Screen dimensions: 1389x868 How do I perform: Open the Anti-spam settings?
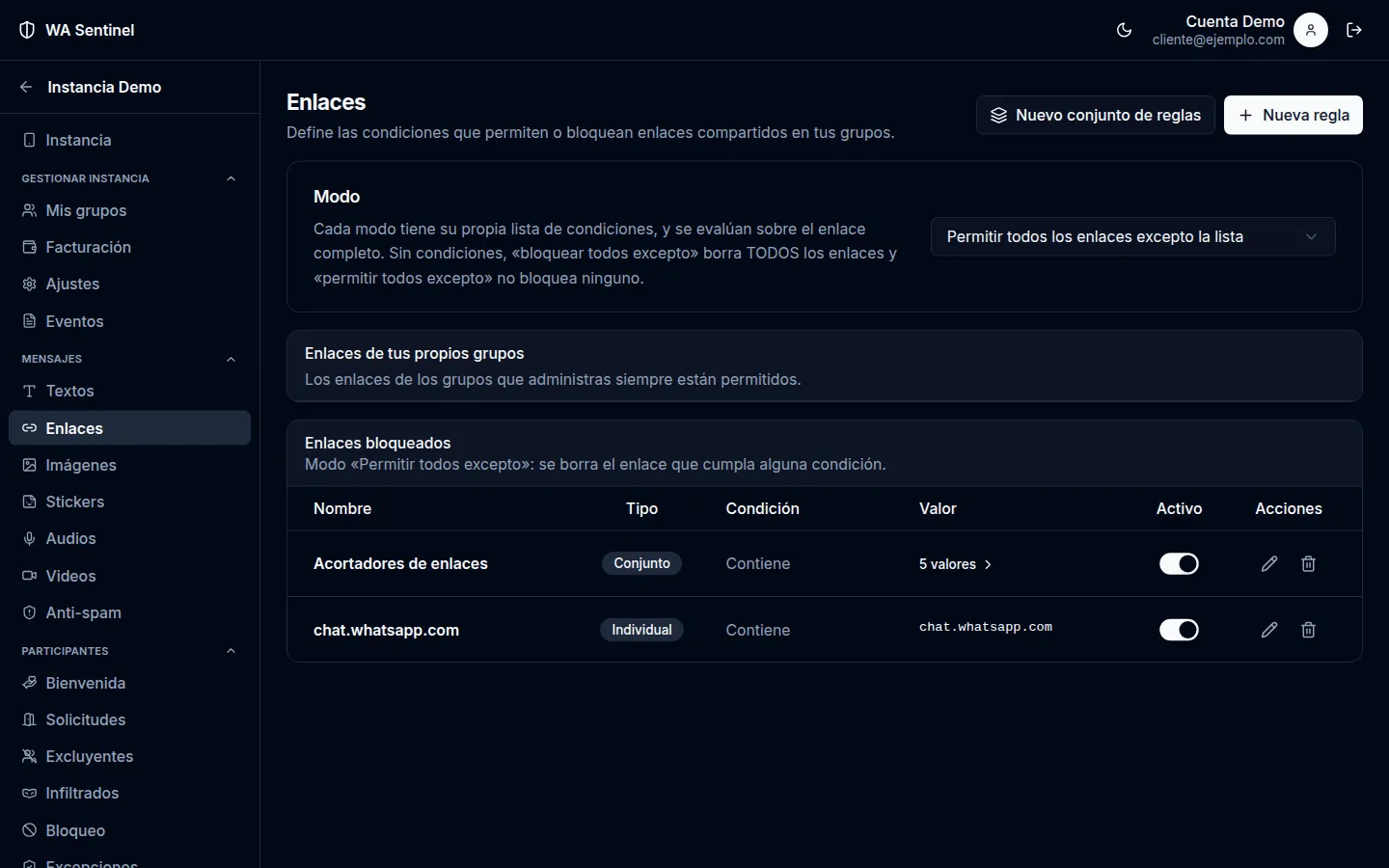(x=129, y=612)
